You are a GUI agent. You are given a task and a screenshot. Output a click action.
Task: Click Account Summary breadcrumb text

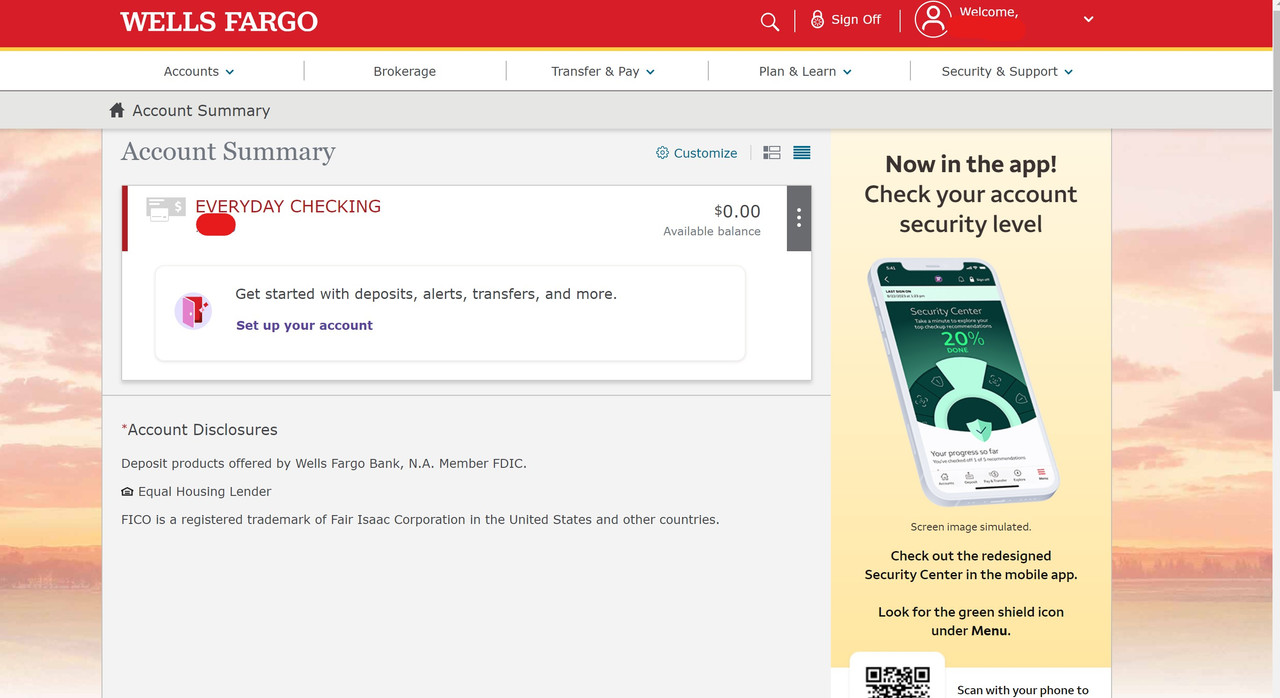click(201, 110)
